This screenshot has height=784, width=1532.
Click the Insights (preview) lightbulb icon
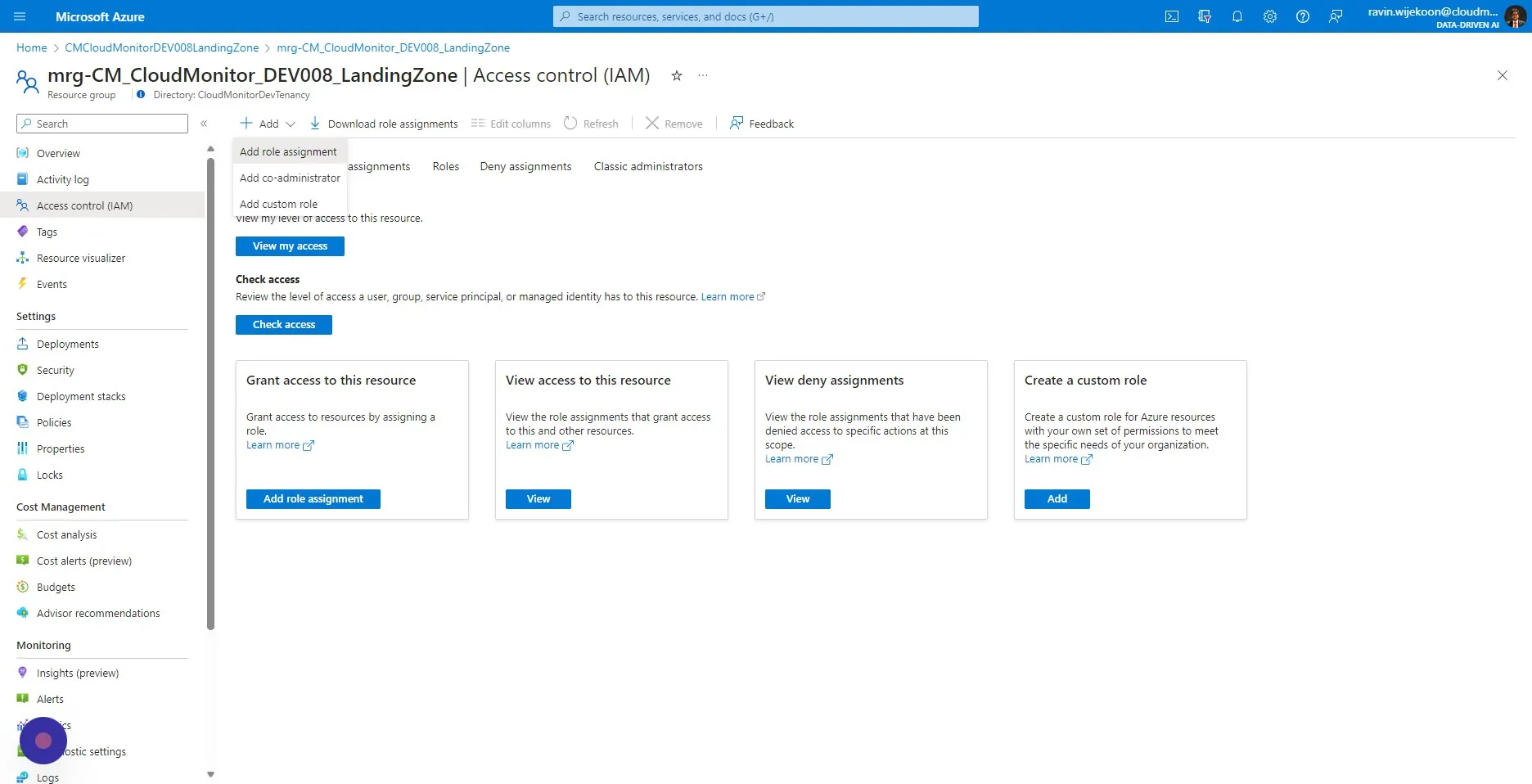coord(23,673)
